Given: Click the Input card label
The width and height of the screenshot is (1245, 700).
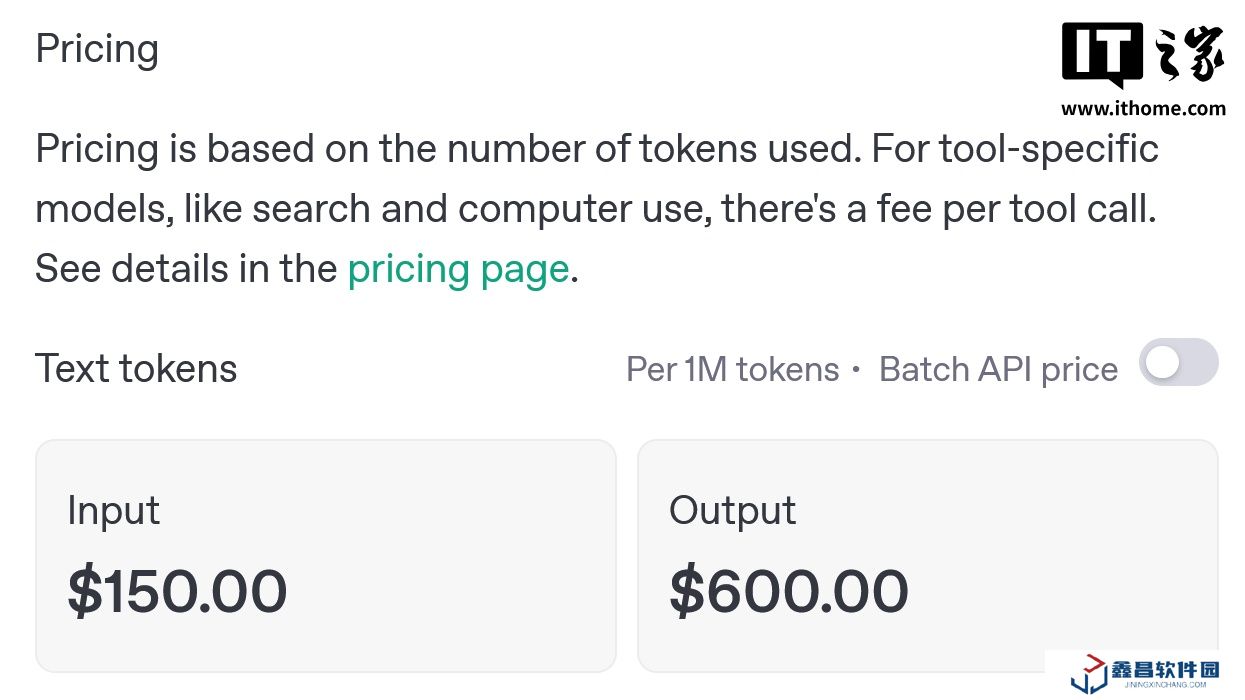Looking at the screenshot, I should click(x=113, y=511).
